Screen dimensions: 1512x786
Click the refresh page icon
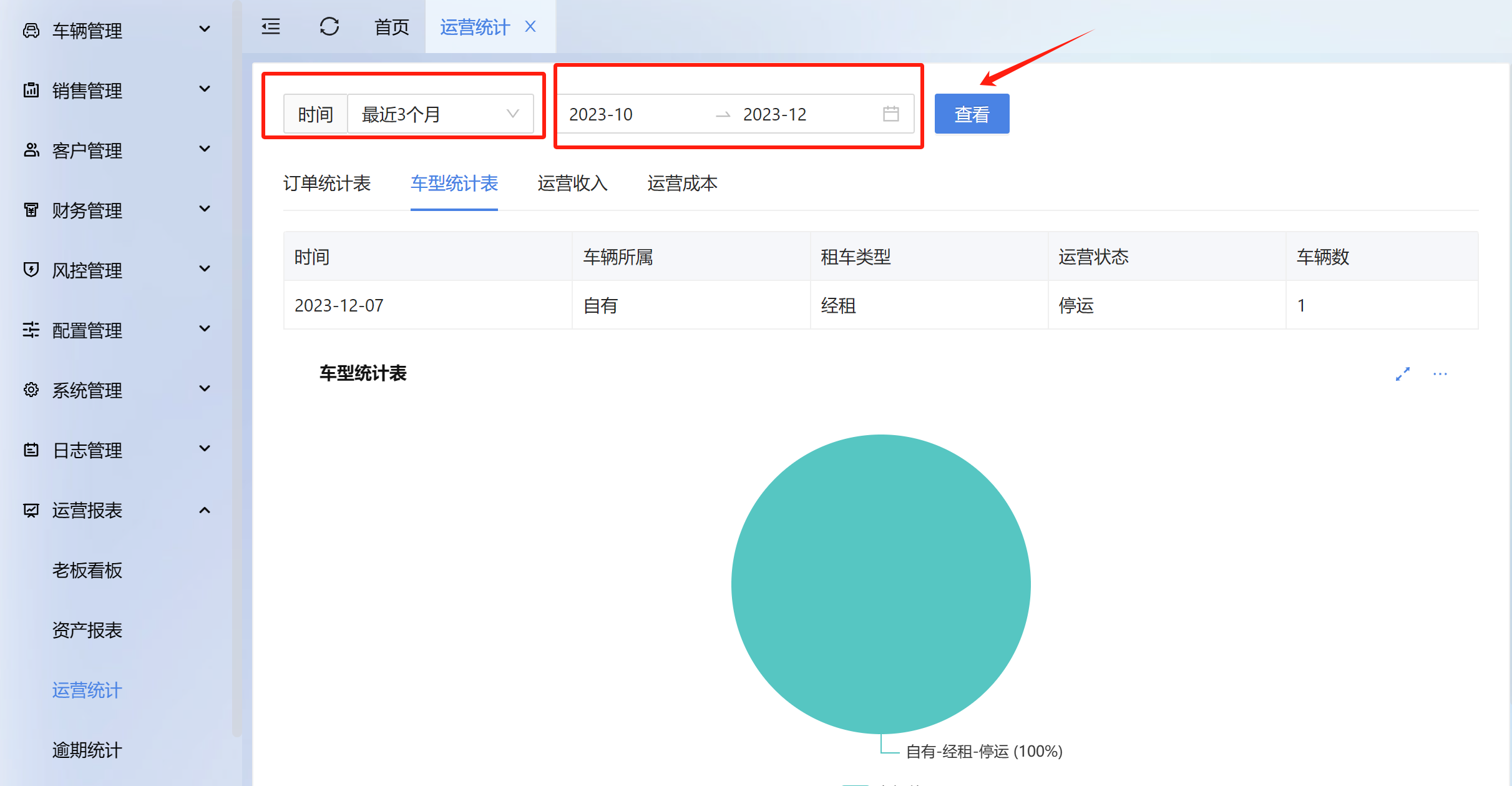(329, 27)
